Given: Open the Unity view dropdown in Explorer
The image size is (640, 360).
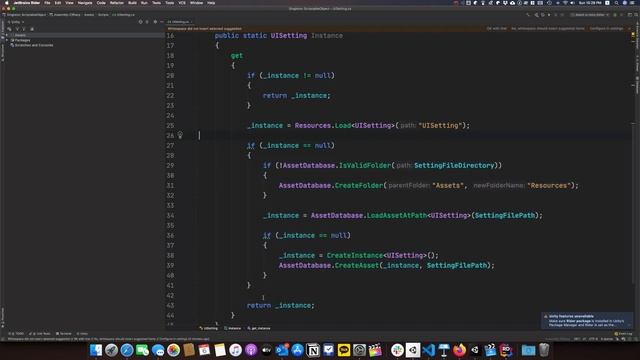Looking at the screenshot, I should (x=16, y=22).
